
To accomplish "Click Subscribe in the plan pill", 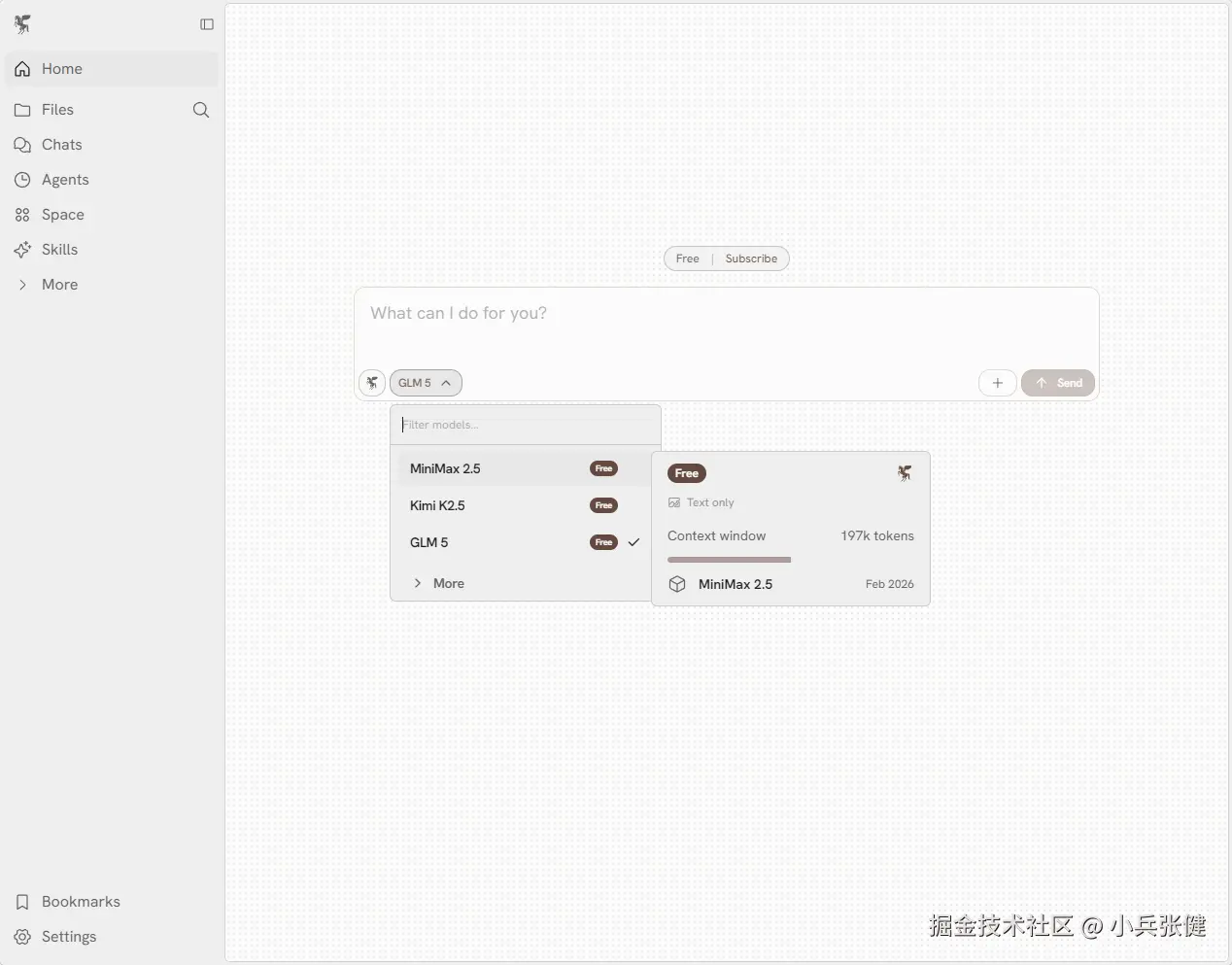I will click(x=751, y=258).
